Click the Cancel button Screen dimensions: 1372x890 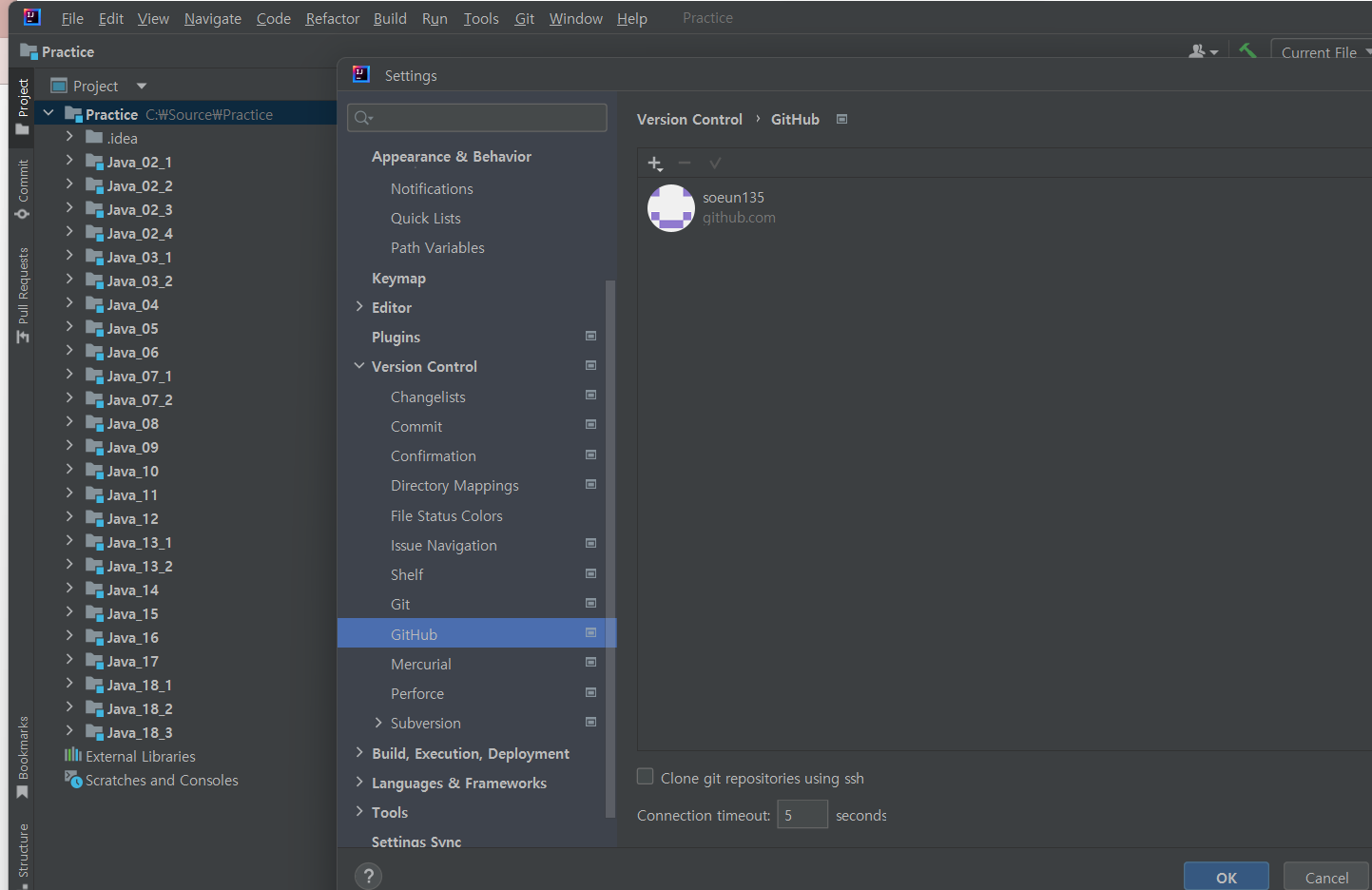pos(1326,877)
